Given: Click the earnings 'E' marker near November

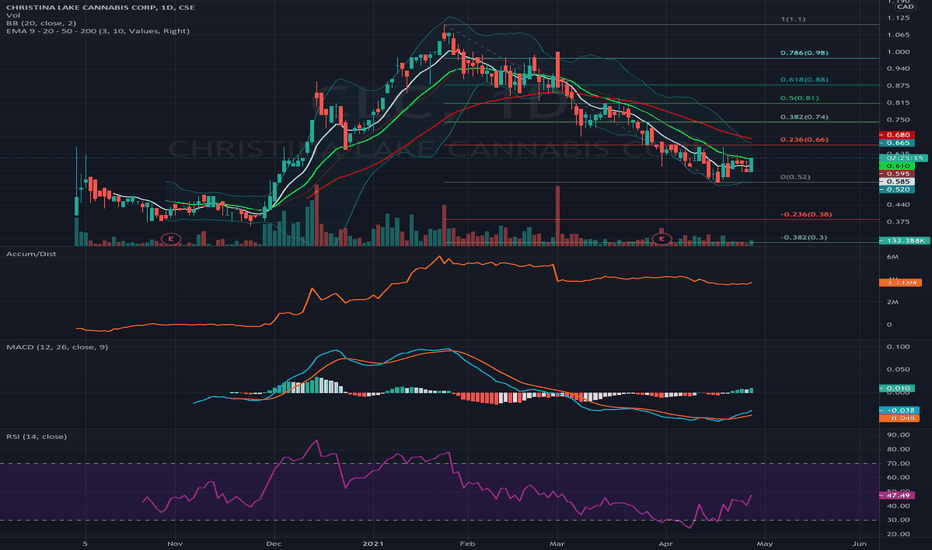Looking at the screenshot, I should pos(171,238).
